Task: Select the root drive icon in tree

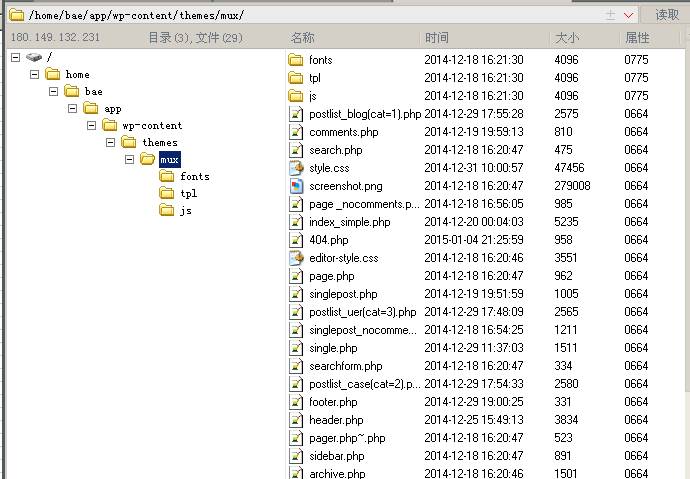Action: tap(34, 57)
